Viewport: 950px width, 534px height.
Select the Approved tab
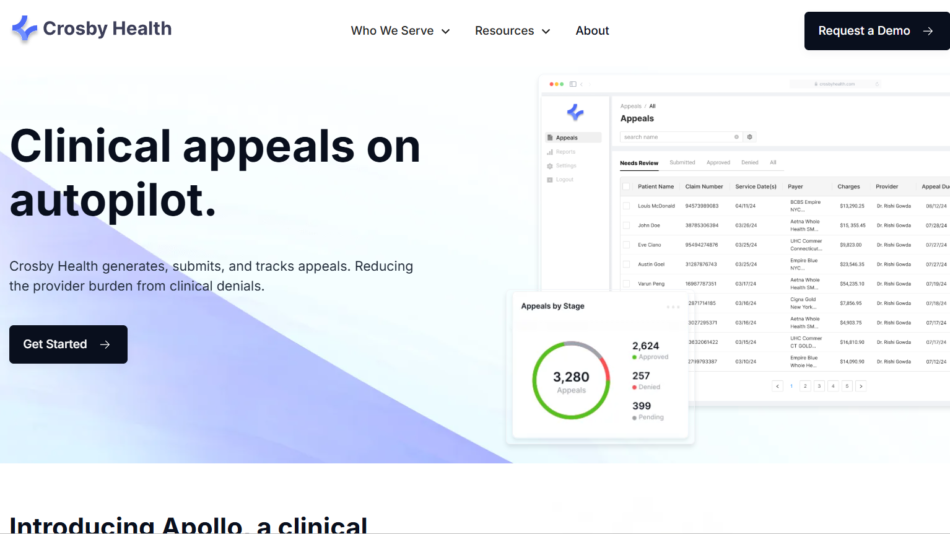pyautogui.click(x=718, y=162)
